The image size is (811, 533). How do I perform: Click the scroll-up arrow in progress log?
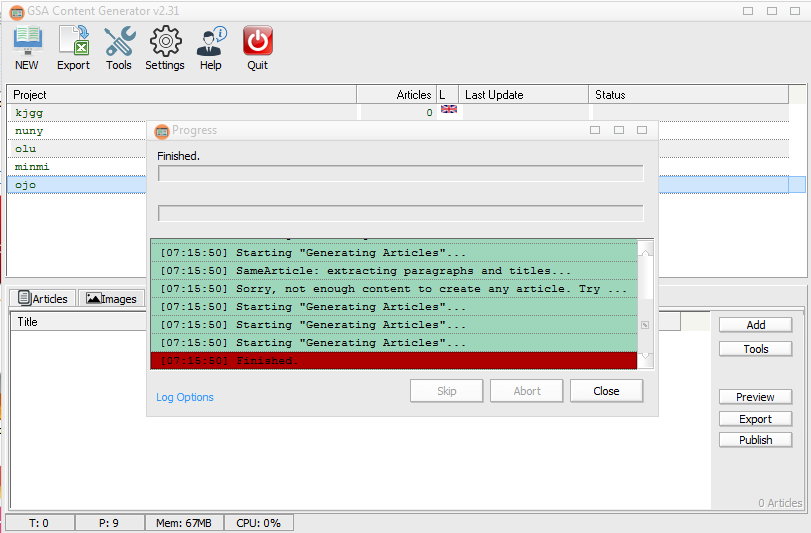pyautogui.click(x=645, y=251)
